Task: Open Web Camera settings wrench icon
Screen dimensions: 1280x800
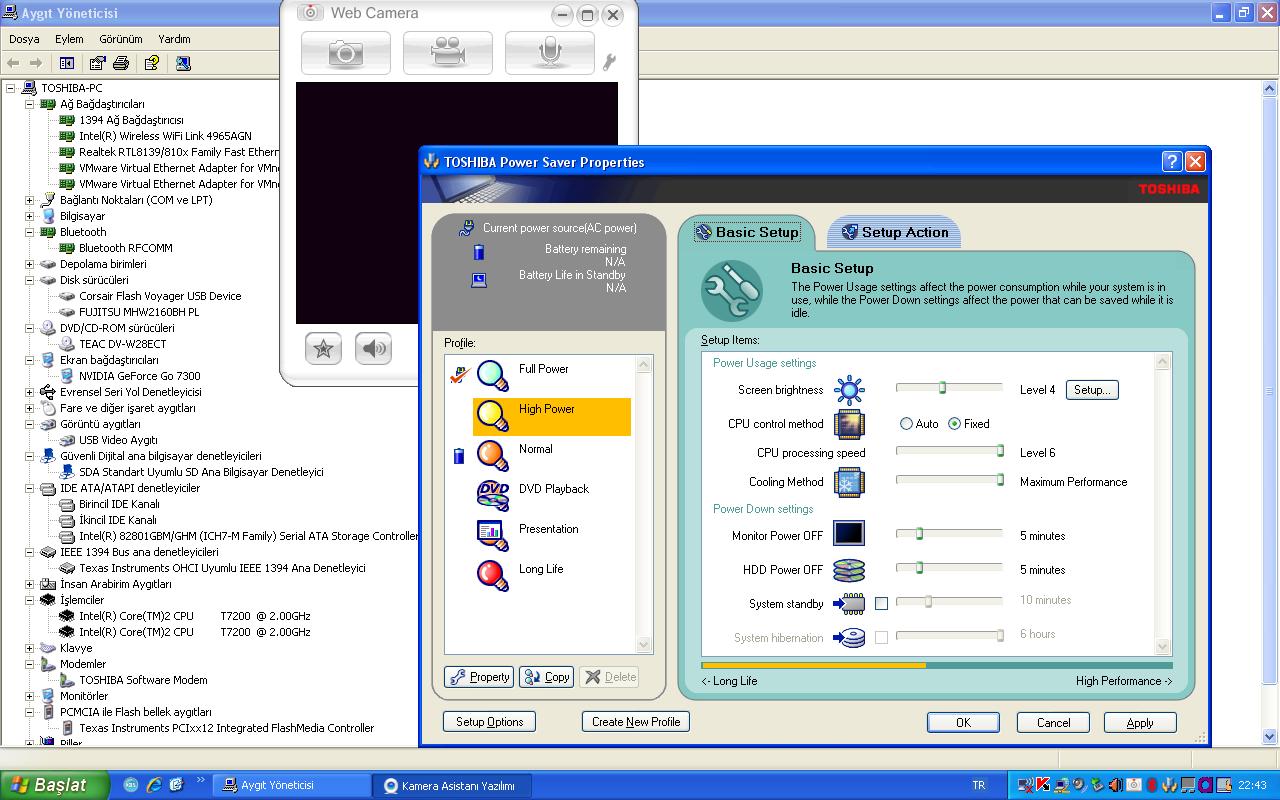Action: pos(610,62)
